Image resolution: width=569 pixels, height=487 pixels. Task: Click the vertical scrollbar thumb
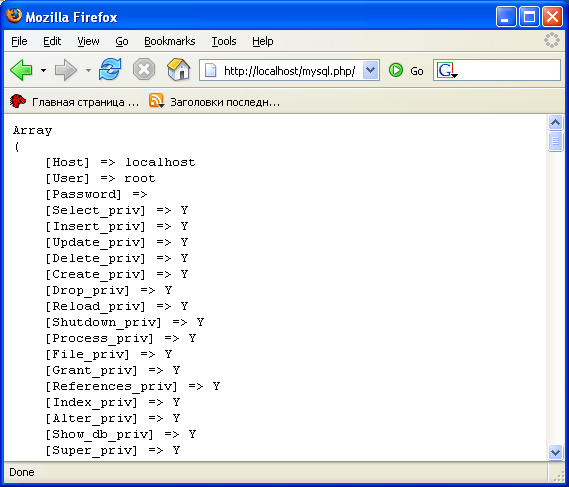(x=555, y=142)
